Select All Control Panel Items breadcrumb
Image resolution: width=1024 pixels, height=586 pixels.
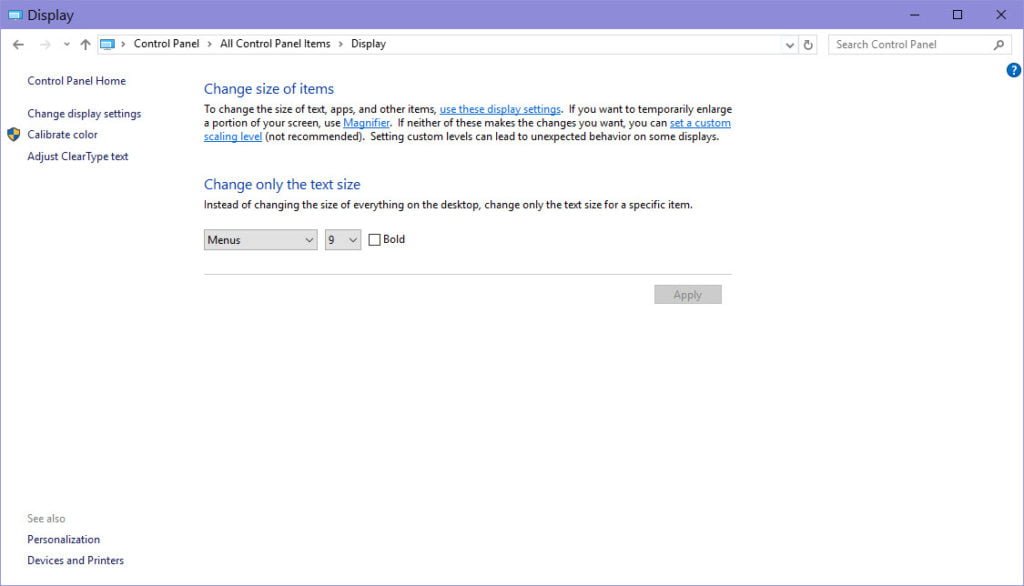click(275, 44)
